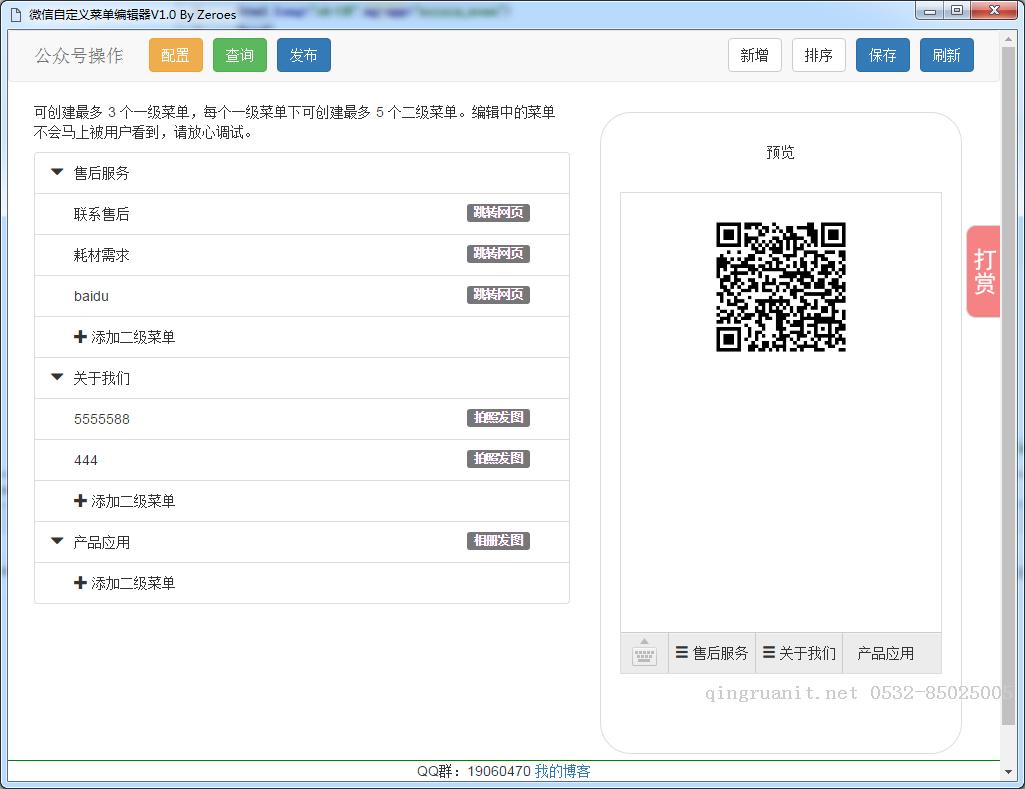Click the plus icon under 关于我们 submenu list

point(80,501)
